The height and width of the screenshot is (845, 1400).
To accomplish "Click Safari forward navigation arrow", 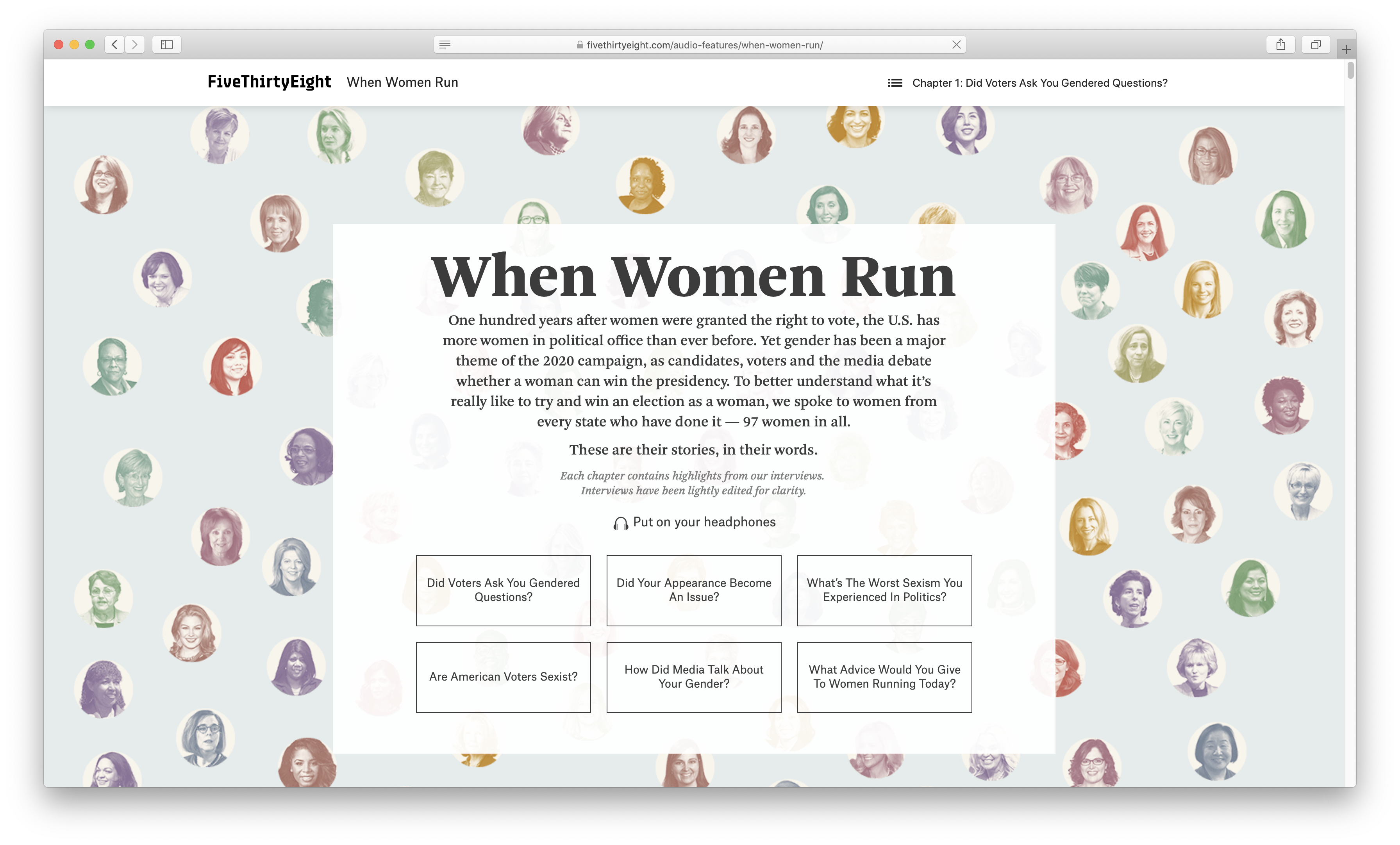I will coord(135,44).
